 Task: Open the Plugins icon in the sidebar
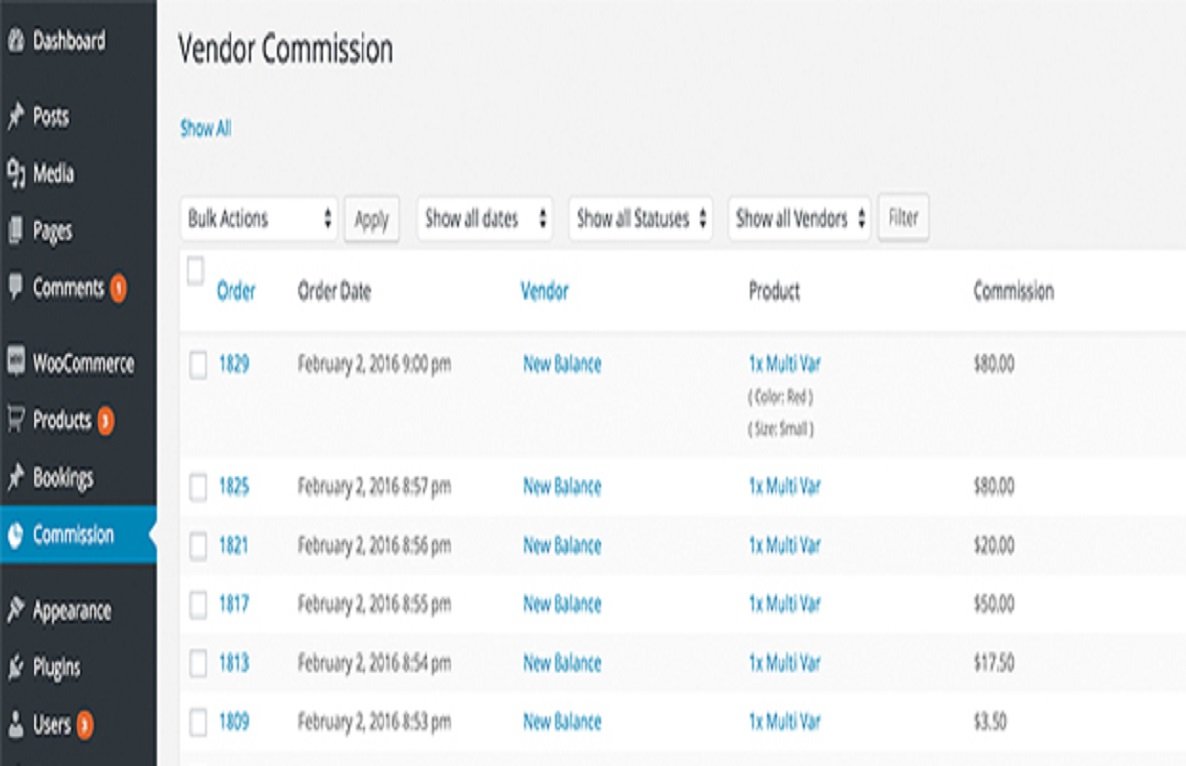[x=17, y=665]
